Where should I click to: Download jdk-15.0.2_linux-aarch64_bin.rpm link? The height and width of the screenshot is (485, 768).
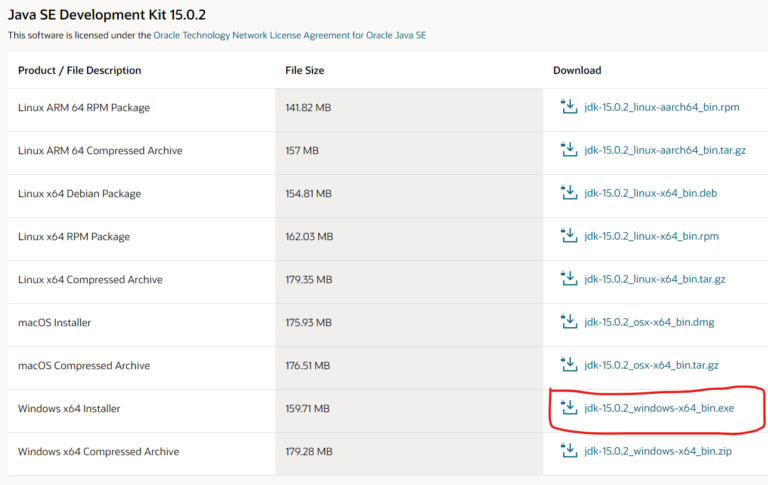662,107
